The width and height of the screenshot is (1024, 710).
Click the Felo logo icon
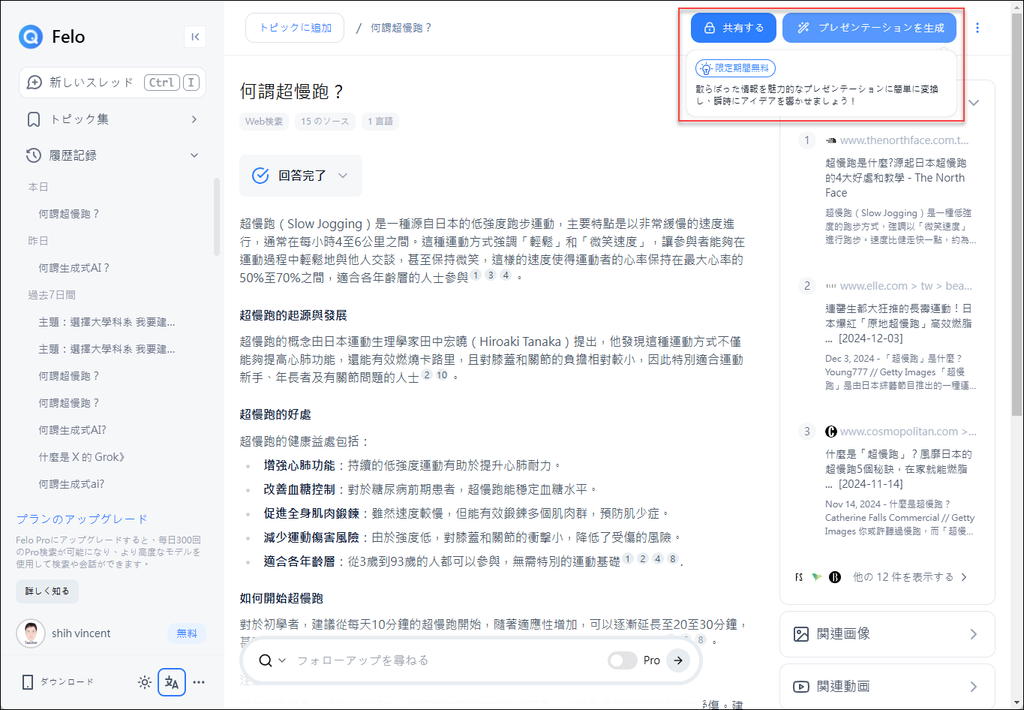[31, 37]
